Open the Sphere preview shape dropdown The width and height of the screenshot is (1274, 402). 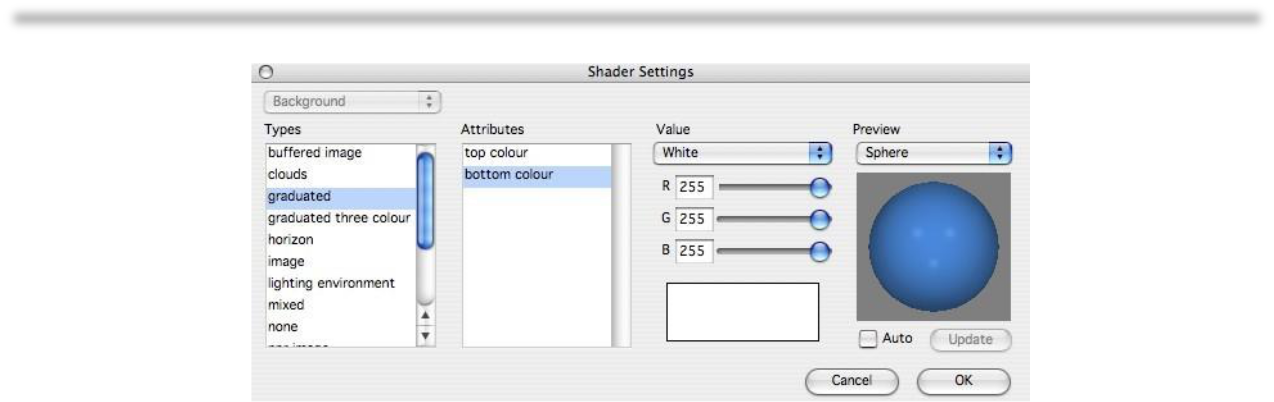934,154
